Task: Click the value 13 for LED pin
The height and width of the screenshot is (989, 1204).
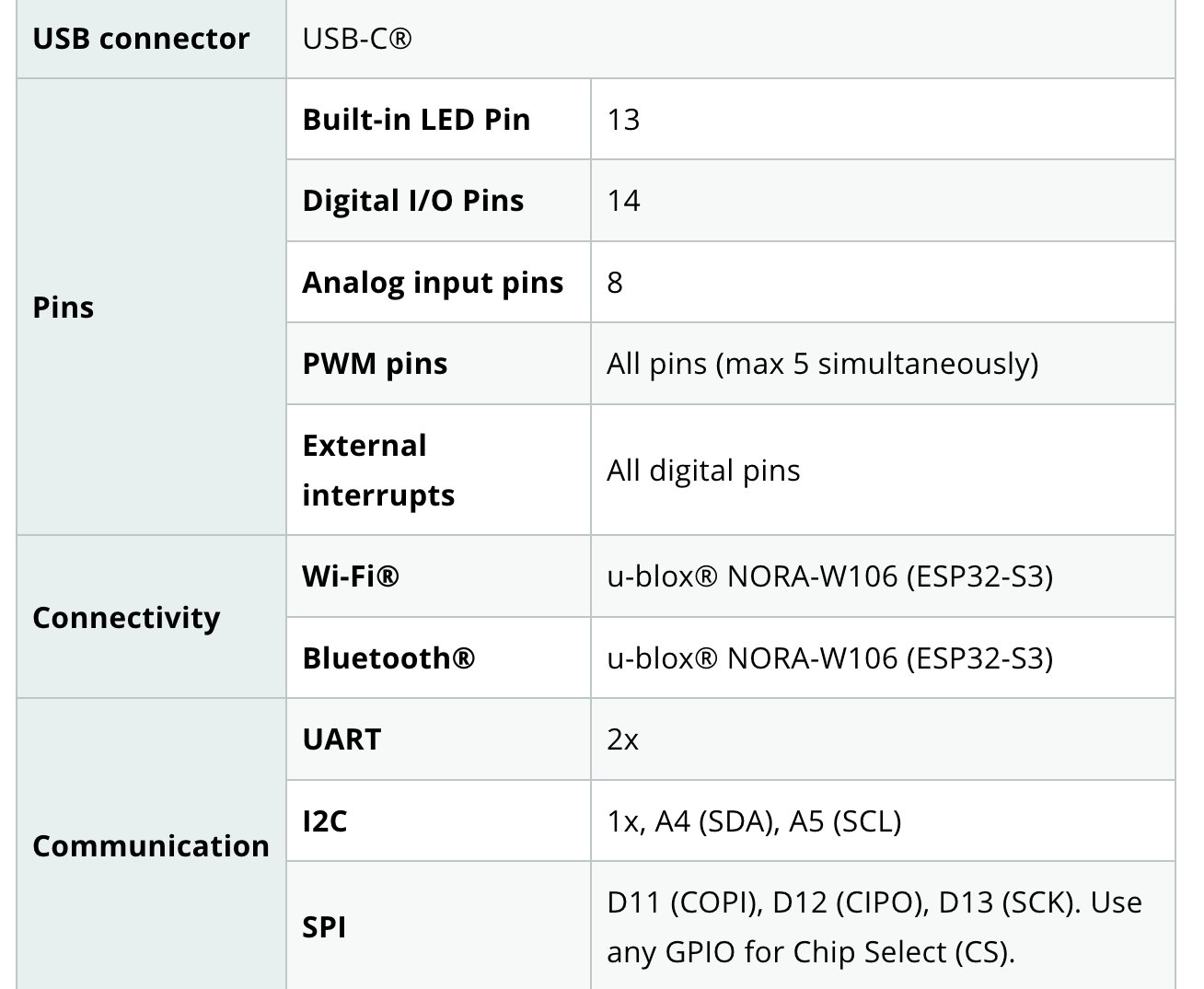Action: tap(623, 120)
